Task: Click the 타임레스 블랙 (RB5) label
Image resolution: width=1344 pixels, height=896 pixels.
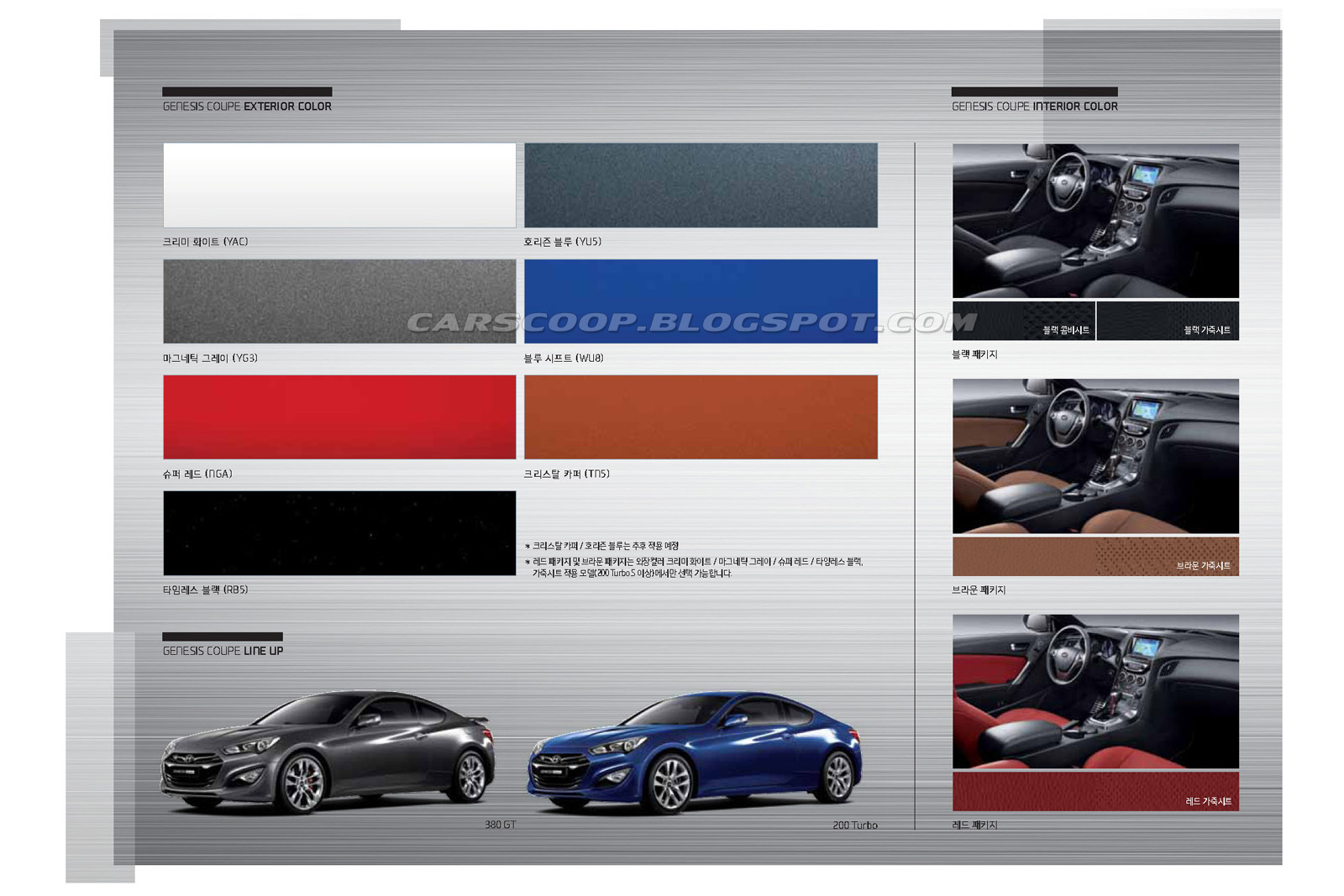Action: tap(205, 589)
